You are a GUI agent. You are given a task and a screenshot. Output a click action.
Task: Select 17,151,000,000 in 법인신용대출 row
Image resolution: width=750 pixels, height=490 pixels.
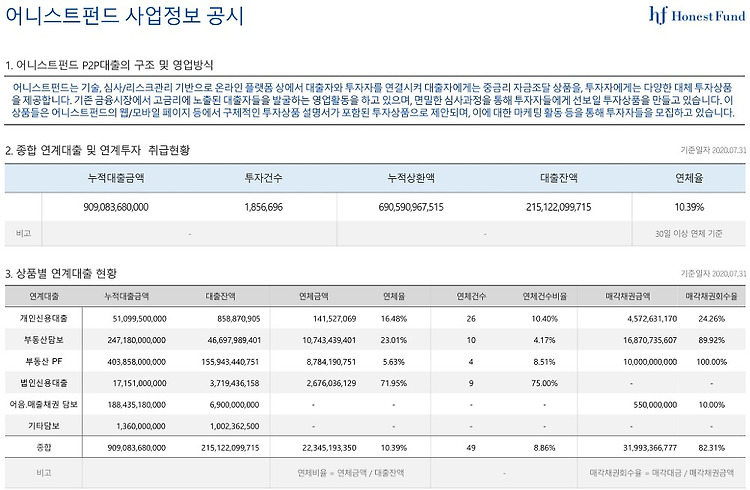140,383
